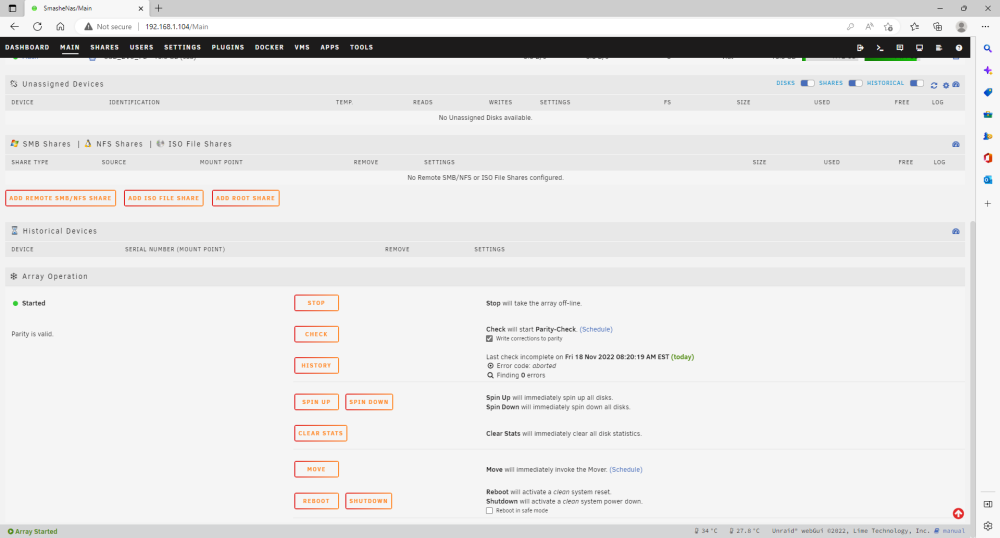Viewport: 1000px width, 538px height.
Task: Reload the page with the refresh icon
Action: pos(38,27)
